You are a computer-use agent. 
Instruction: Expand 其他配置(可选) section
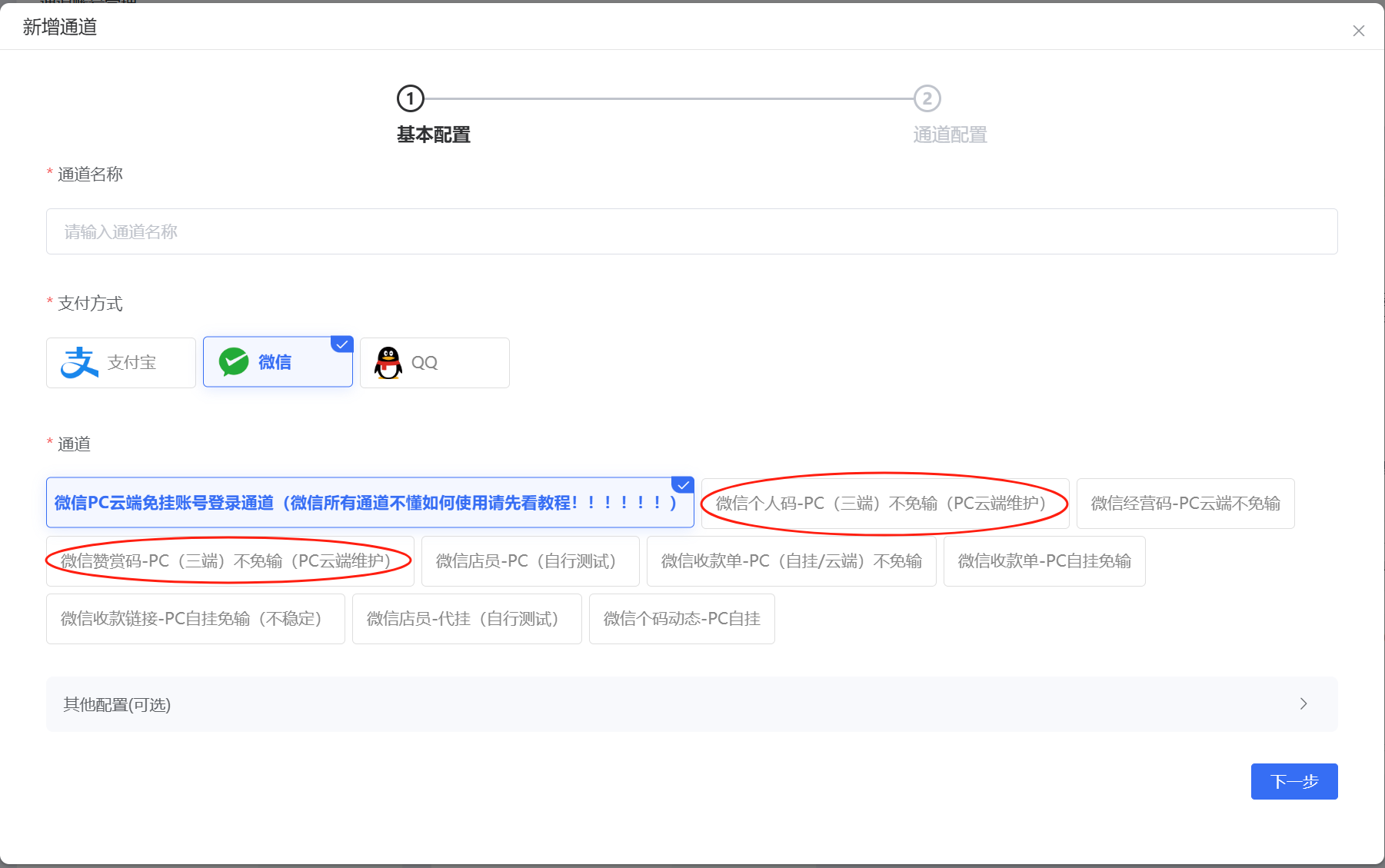point(691,704)
